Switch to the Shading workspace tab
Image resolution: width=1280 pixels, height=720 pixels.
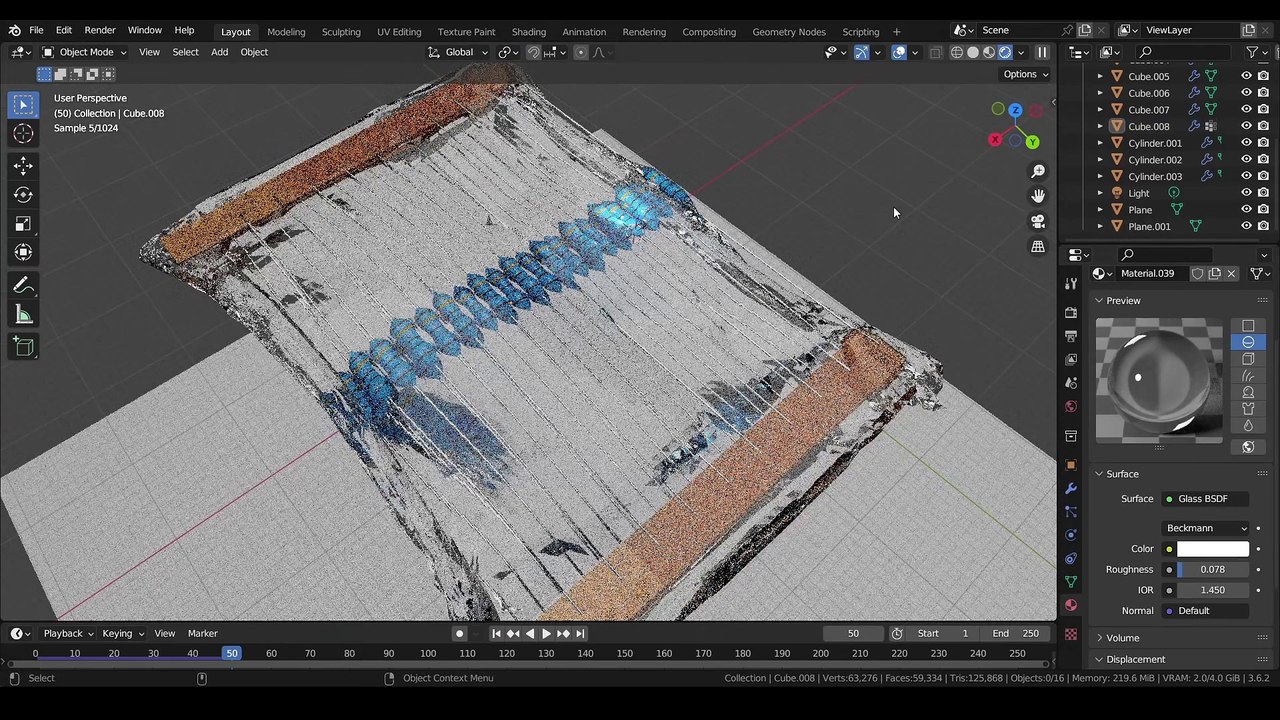[x=528, y=32]
